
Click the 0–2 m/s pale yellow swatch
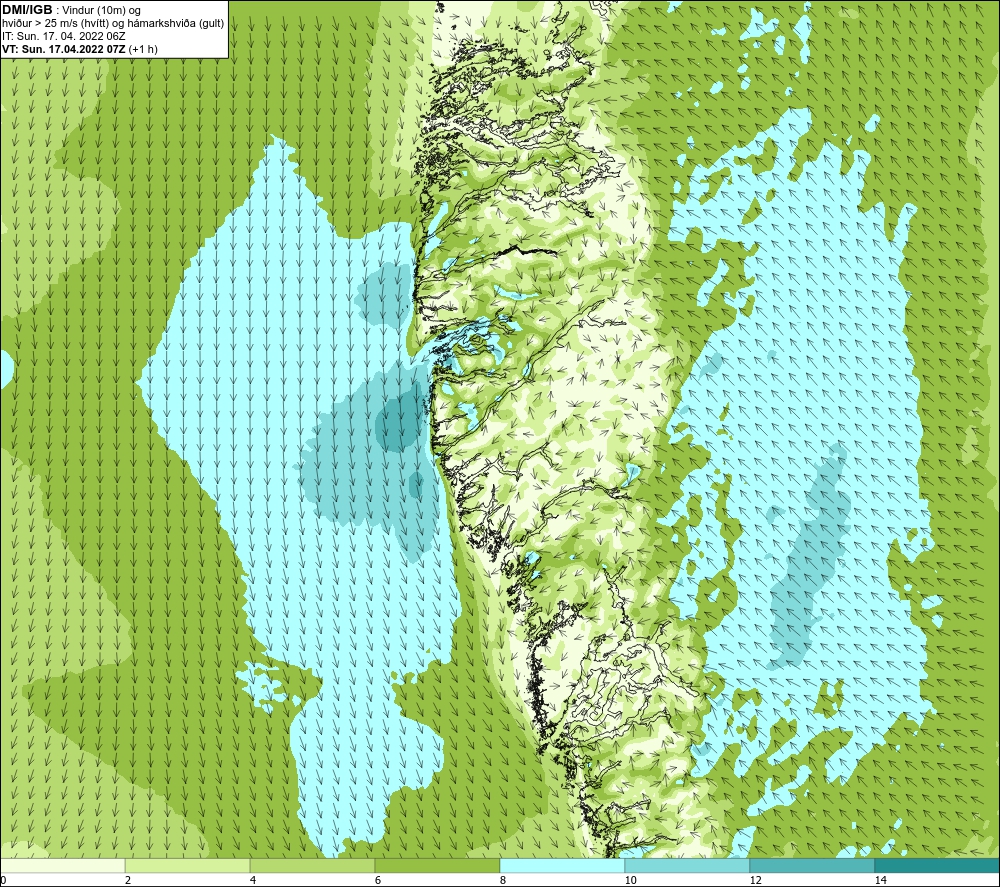coord(62,865)
